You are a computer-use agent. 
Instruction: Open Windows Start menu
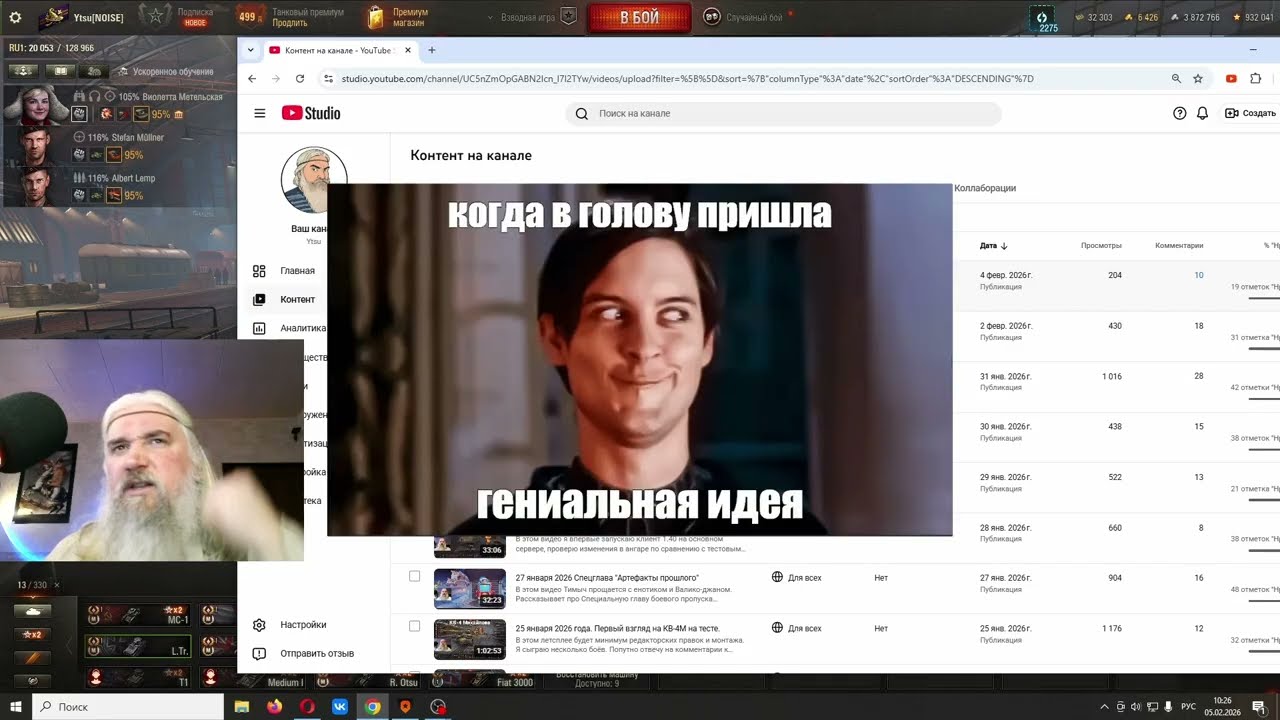16,706
